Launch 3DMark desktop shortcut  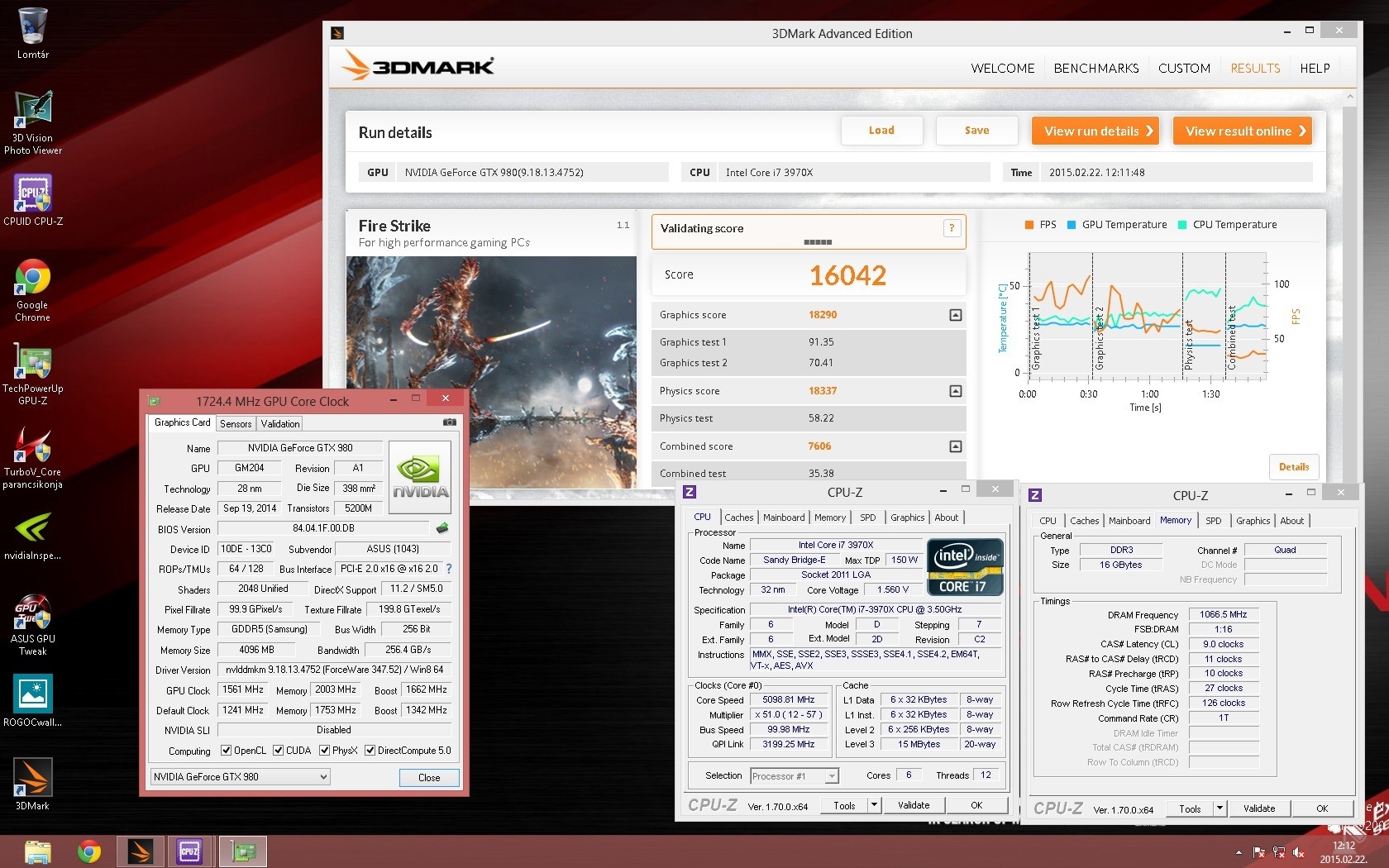(33, 785)
